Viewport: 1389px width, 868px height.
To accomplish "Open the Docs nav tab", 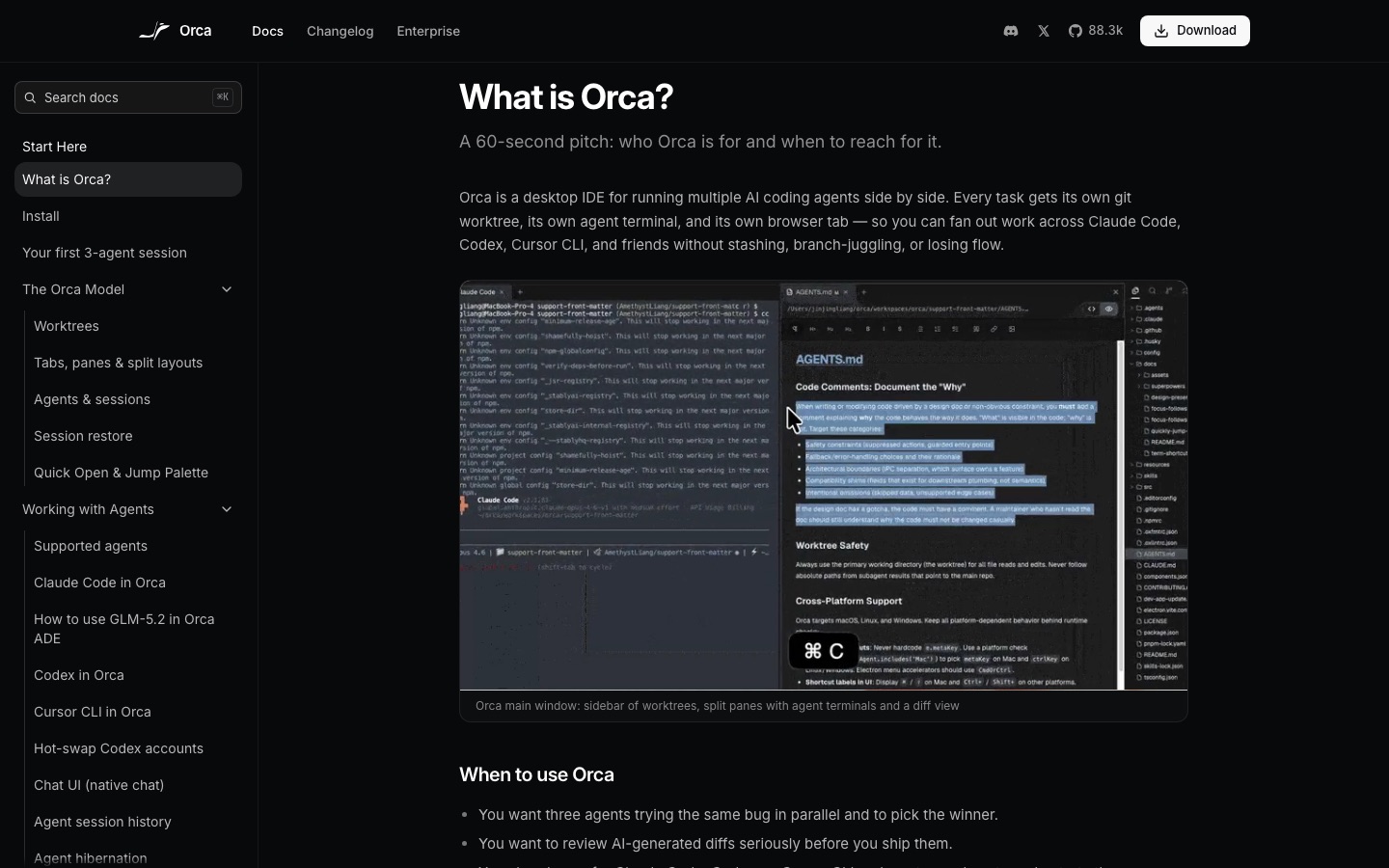I will tap(267, 31).
